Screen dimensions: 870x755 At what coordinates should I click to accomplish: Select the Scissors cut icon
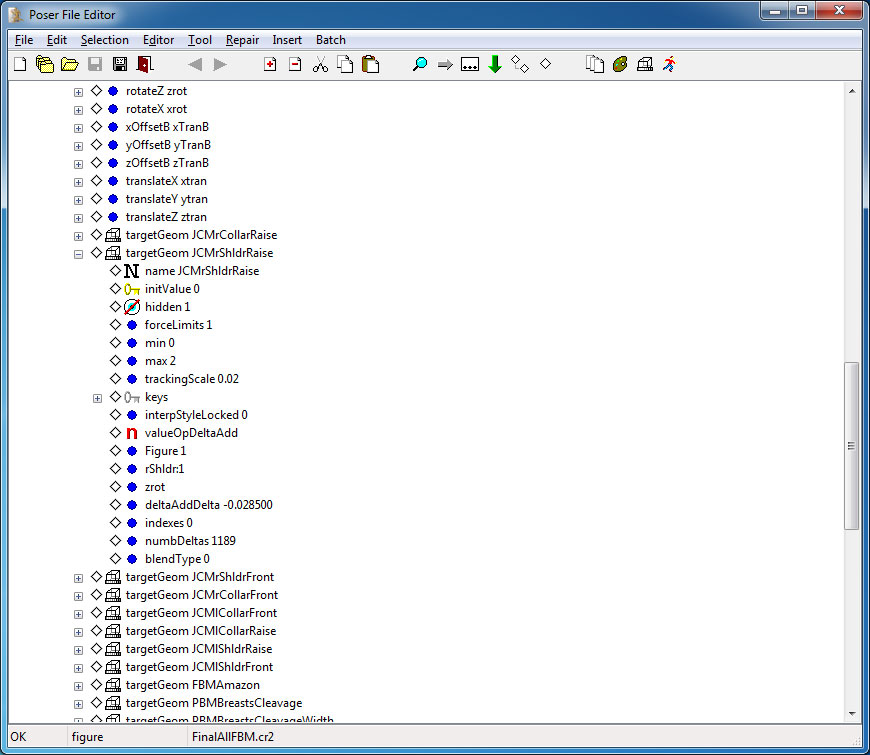pyautogui.click(x=320, y=63)
